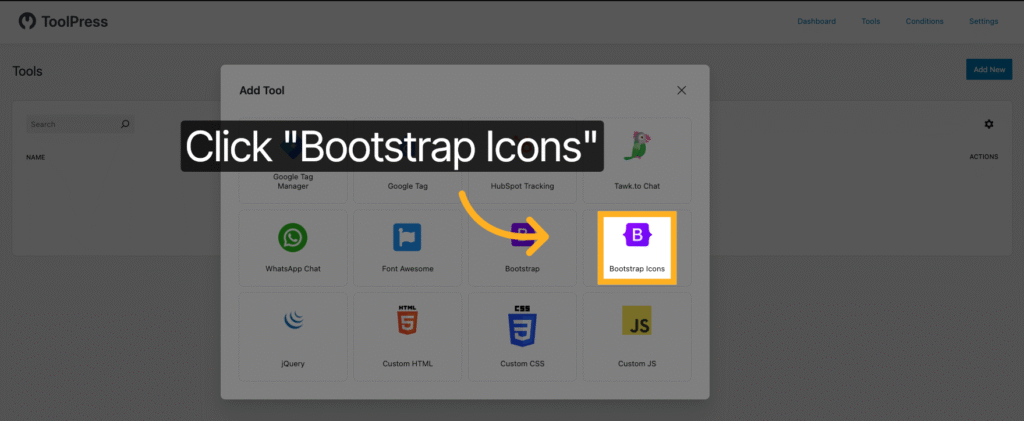
Task: Choose the WhatsApp Chat tool icon
Action: [x=293, y=237]
